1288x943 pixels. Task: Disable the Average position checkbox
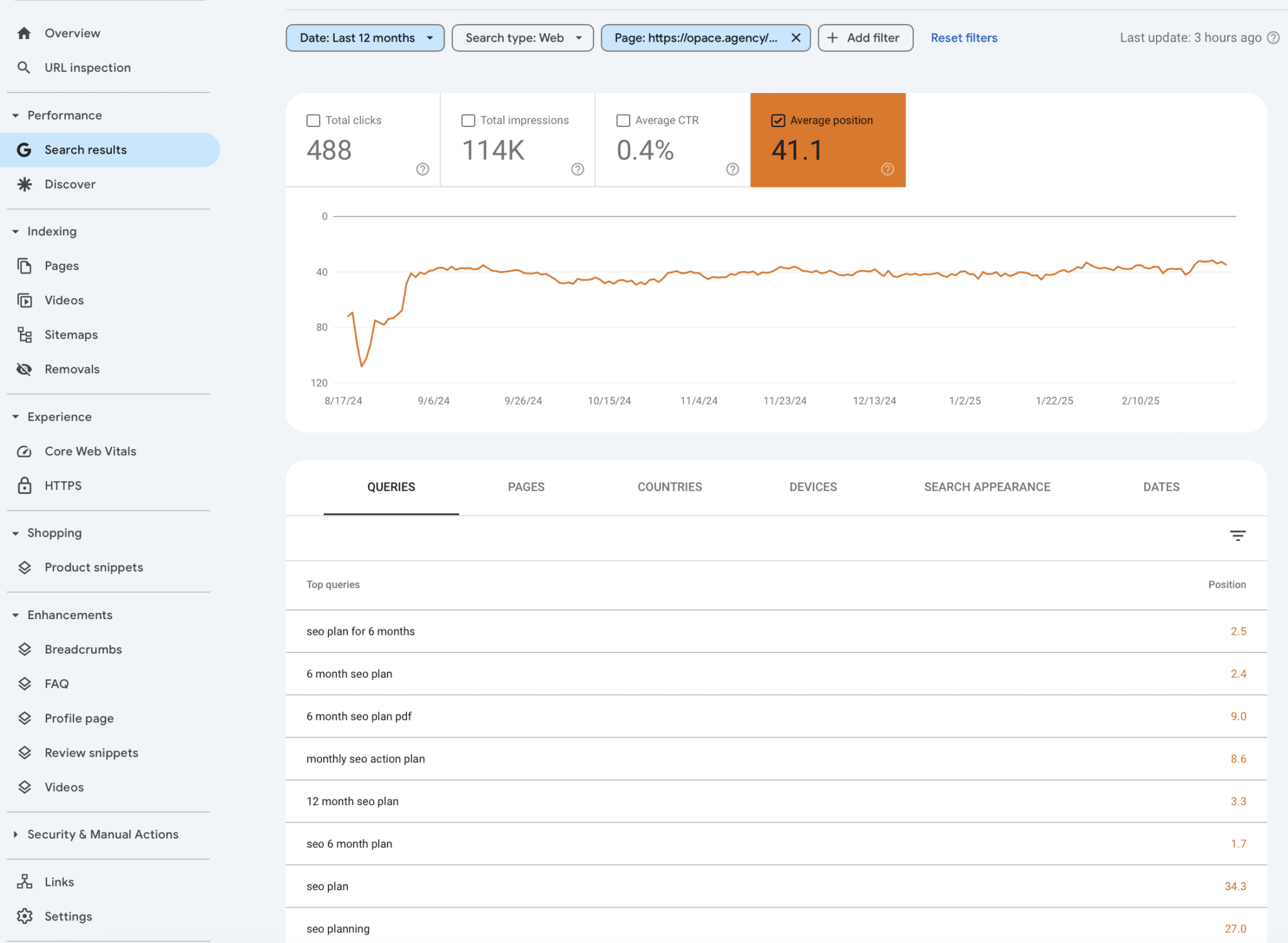click(x=778, y=120)
